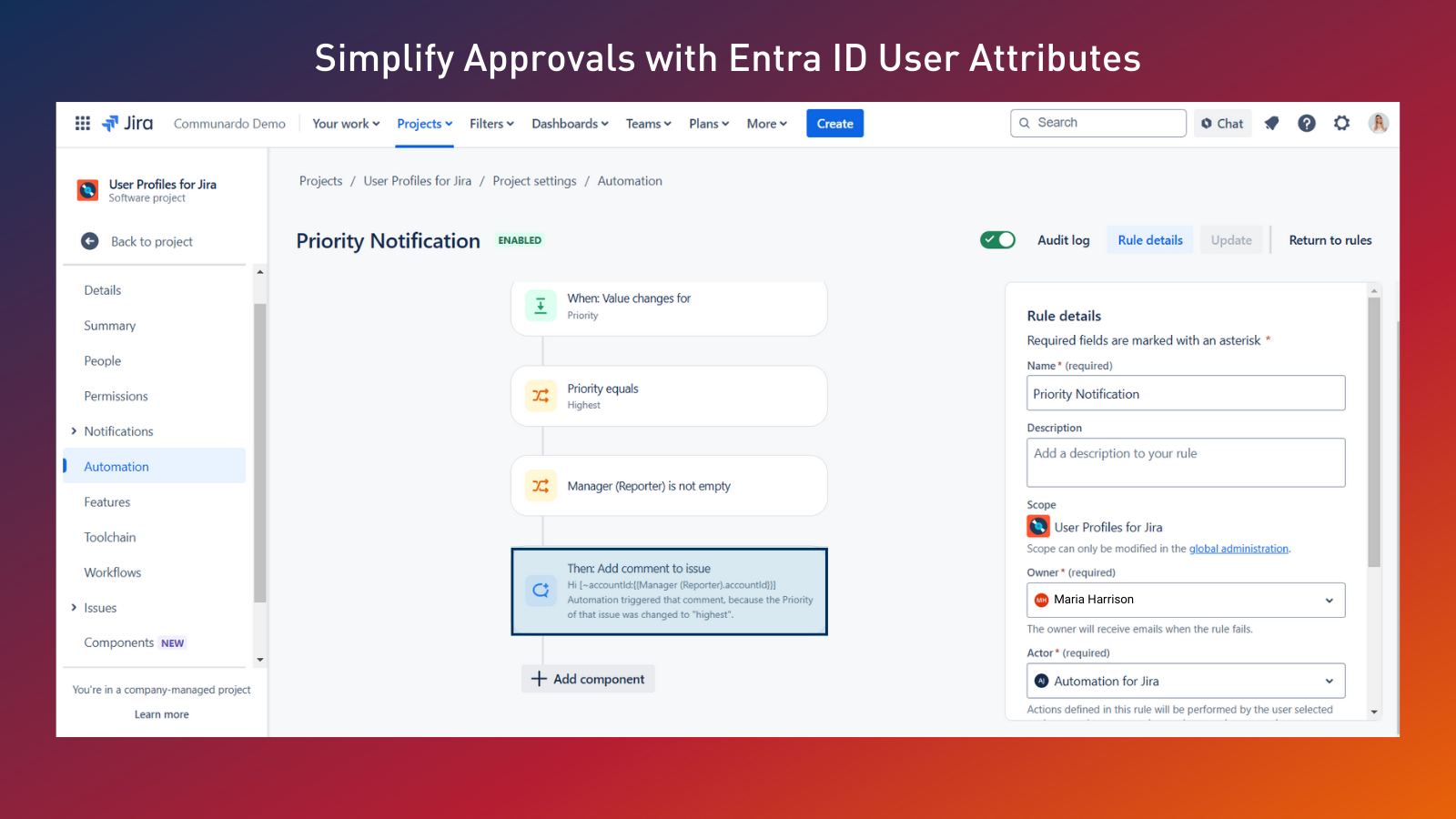Open the user profile avatar
Screen dimensions: 1456x819
(1378, 123)
